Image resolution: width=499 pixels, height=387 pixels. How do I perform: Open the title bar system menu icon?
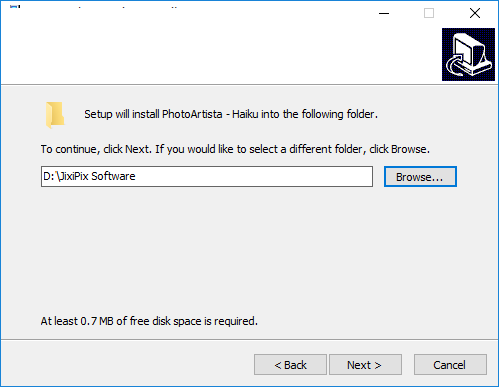tap(15, 7)
